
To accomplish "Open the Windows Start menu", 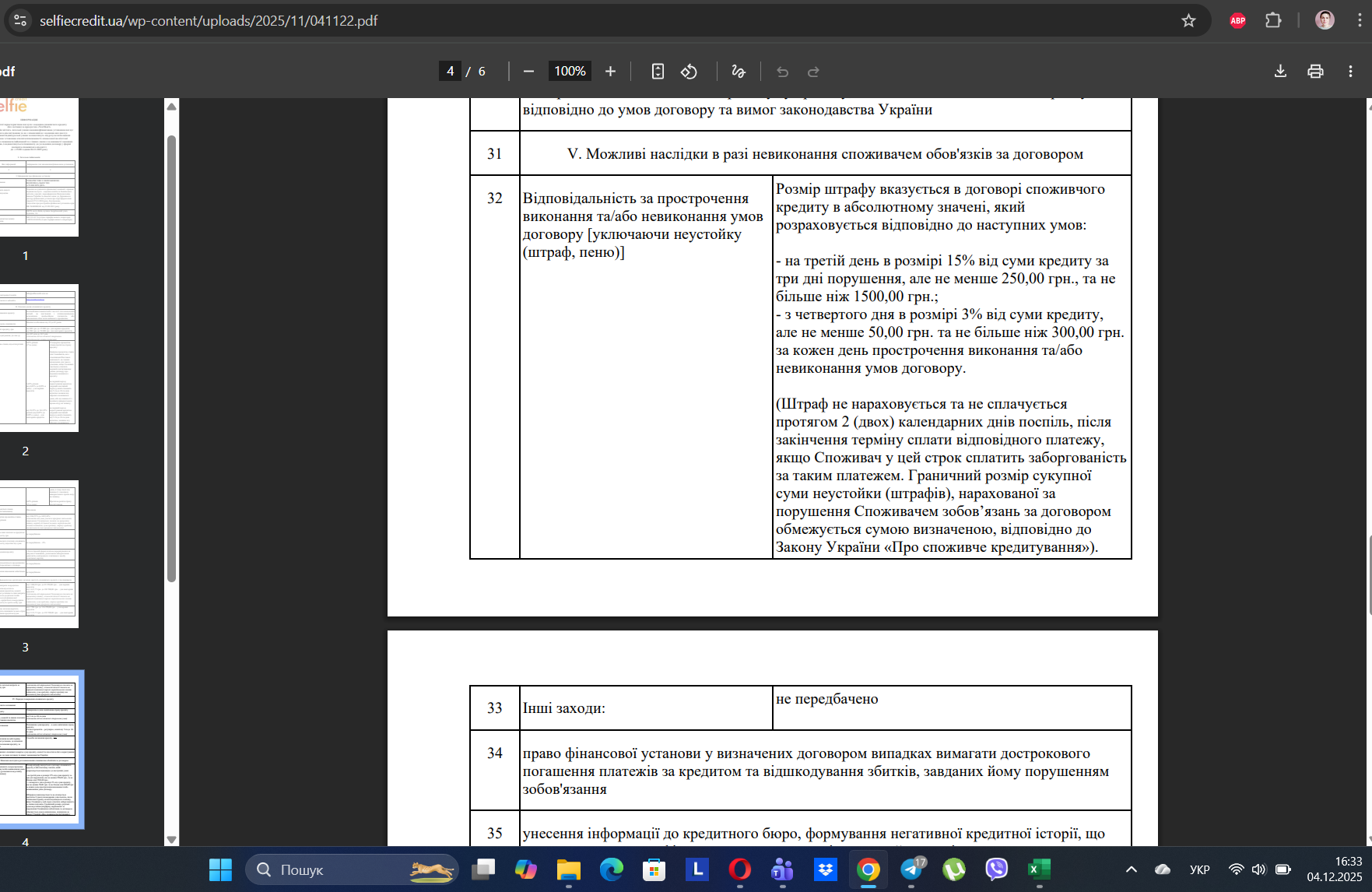I will [x=220, y=869].
